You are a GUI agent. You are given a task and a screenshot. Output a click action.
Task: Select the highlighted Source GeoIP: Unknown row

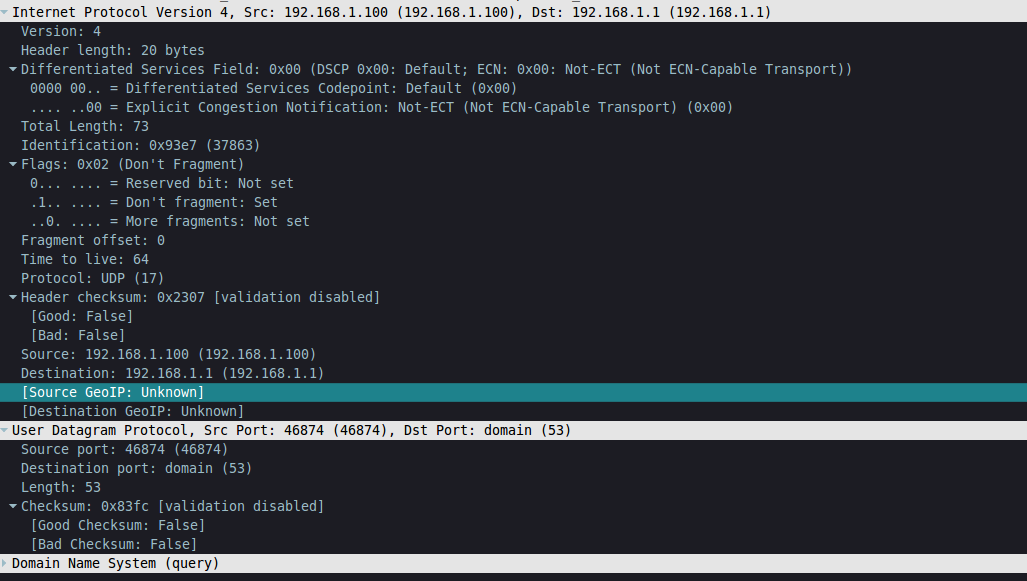pyautogui.click(x=514, y=392)
